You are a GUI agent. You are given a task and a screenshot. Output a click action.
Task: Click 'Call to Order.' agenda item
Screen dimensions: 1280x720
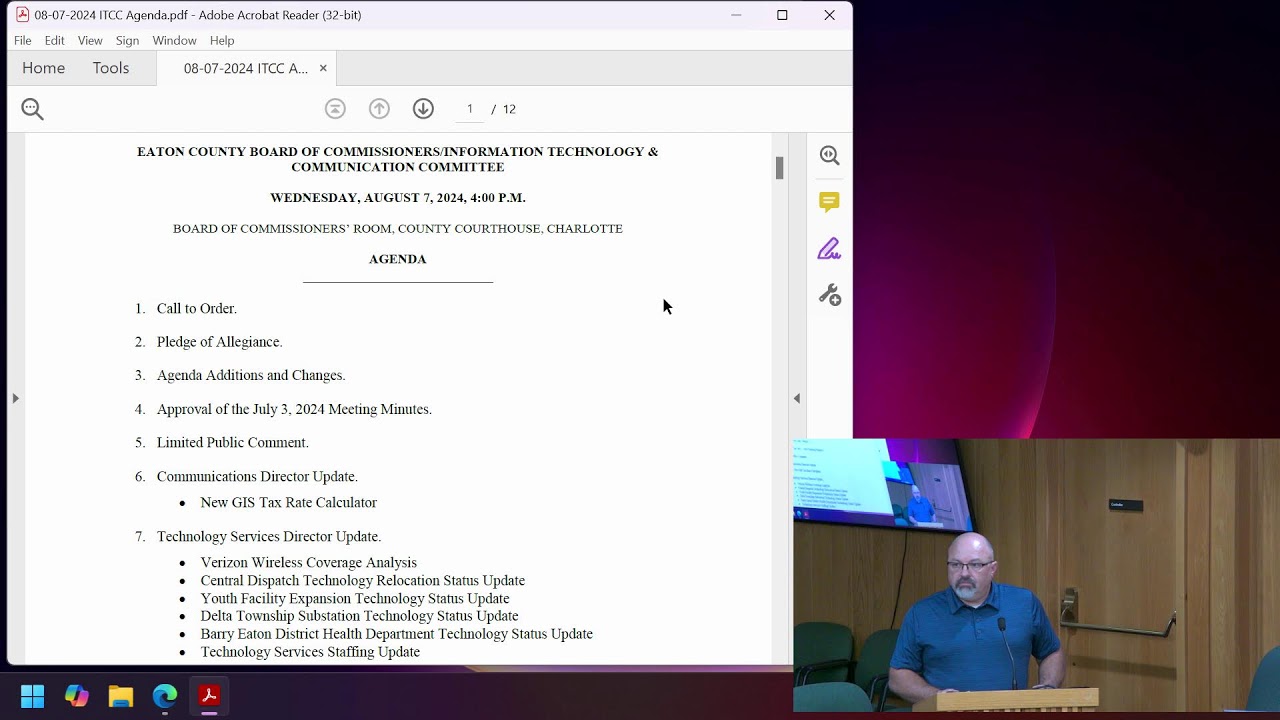pyautogui.click(x=197, y=308)
